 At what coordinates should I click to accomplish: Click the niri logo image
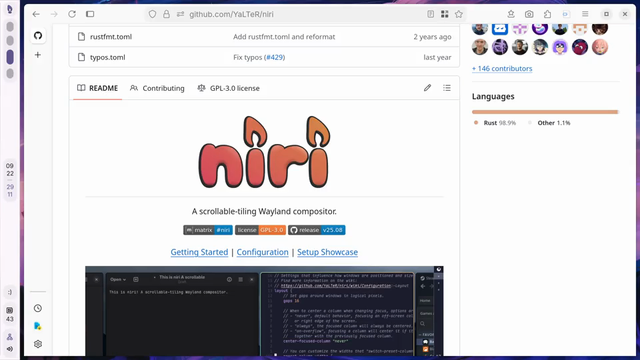click(264, 152)
